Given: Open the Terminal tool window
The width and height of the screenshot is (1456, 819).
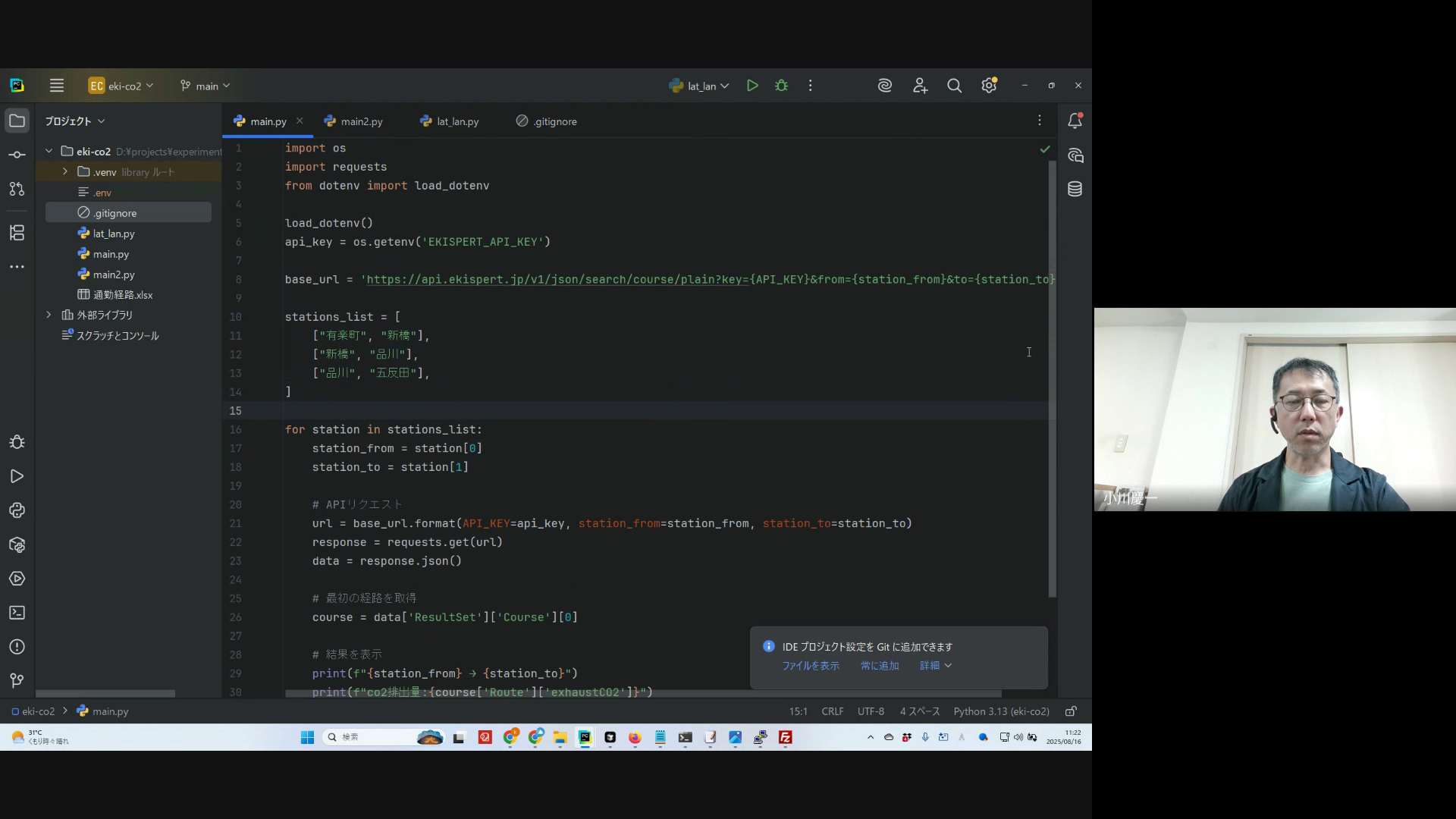Looking at the screenshot, I should 17,613.
